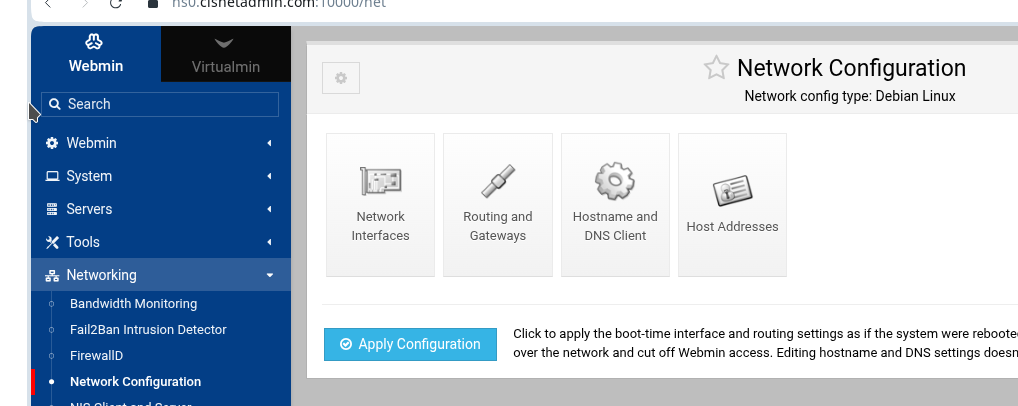
Task: Open Hostname and DNS Client gear icon
Action: tap(615, 181)
